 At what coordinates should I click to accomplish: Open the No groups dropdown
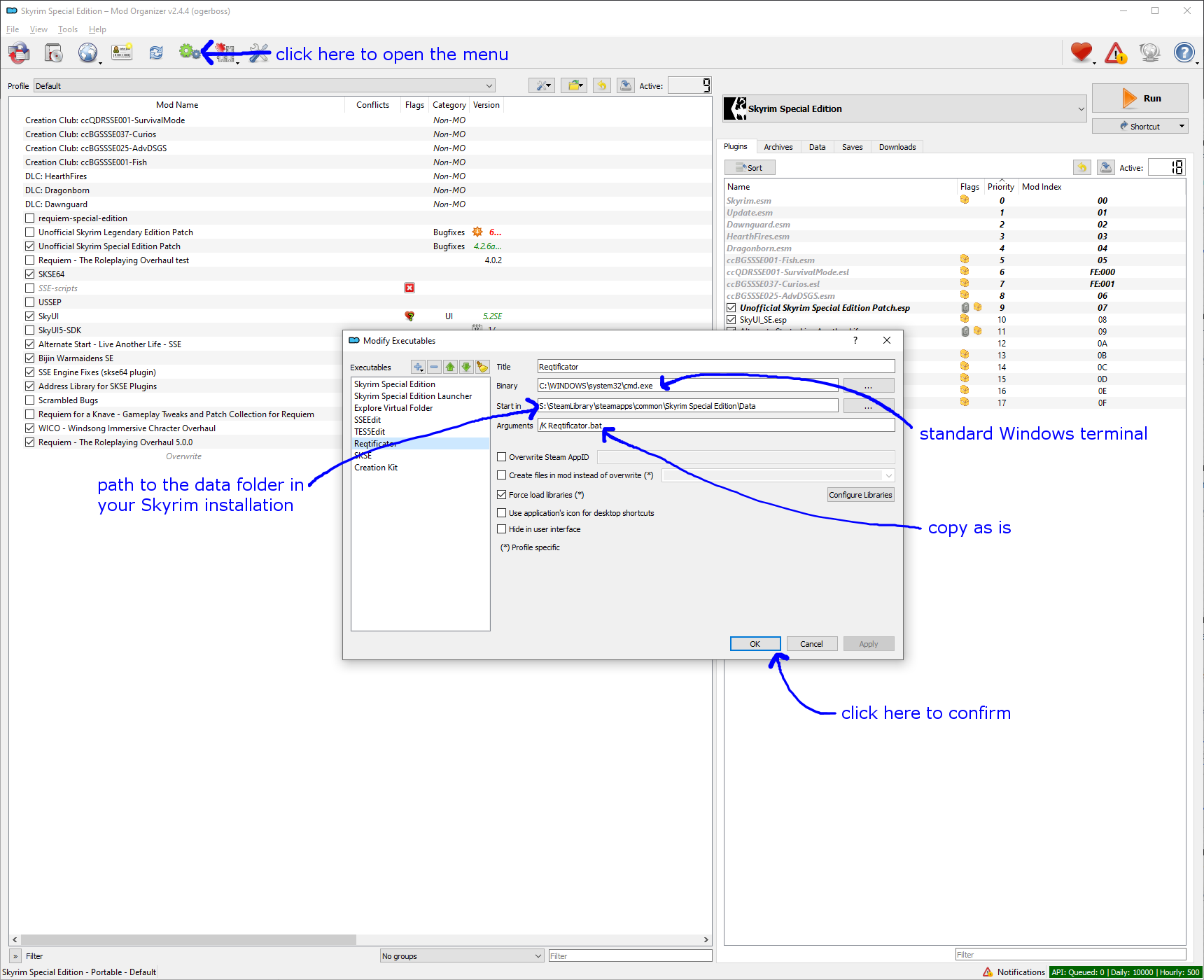tap(462, 955)
